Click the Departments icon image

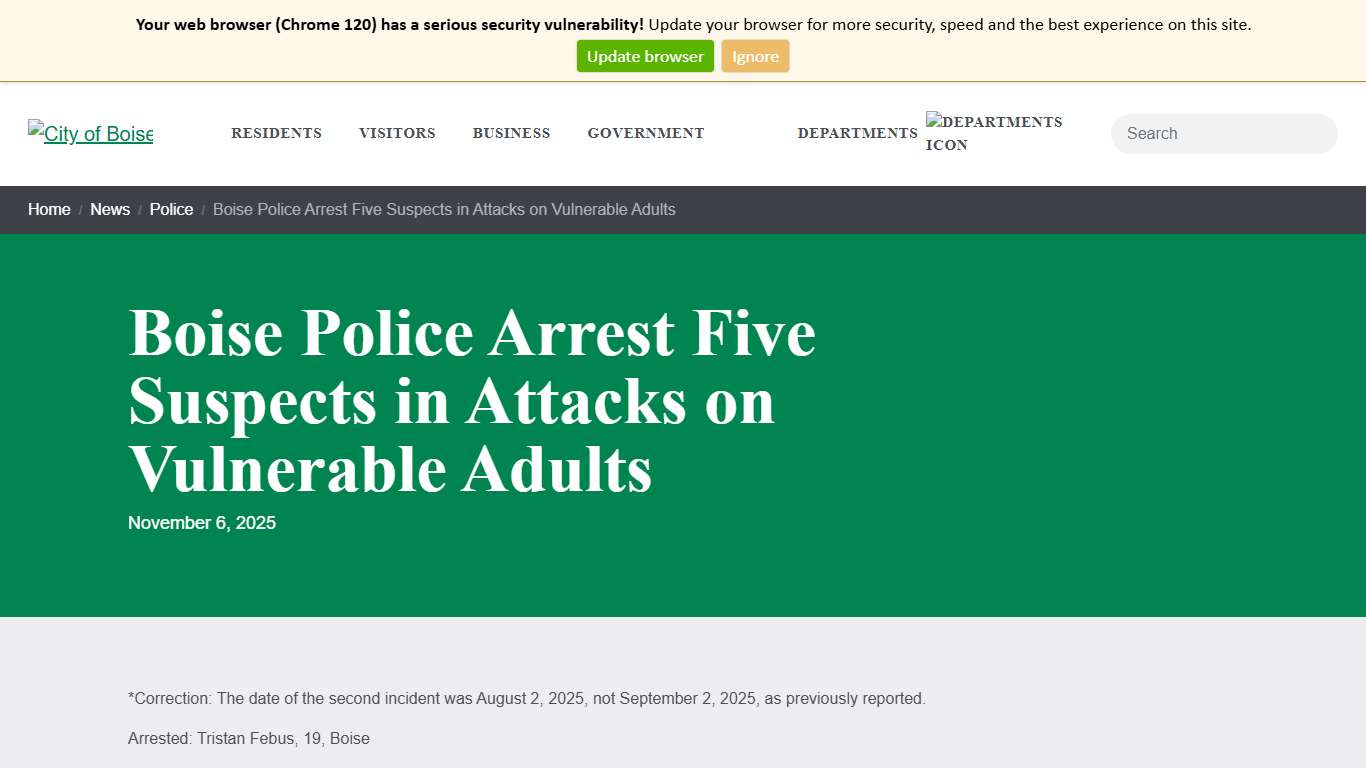click(x=994, y=132)
